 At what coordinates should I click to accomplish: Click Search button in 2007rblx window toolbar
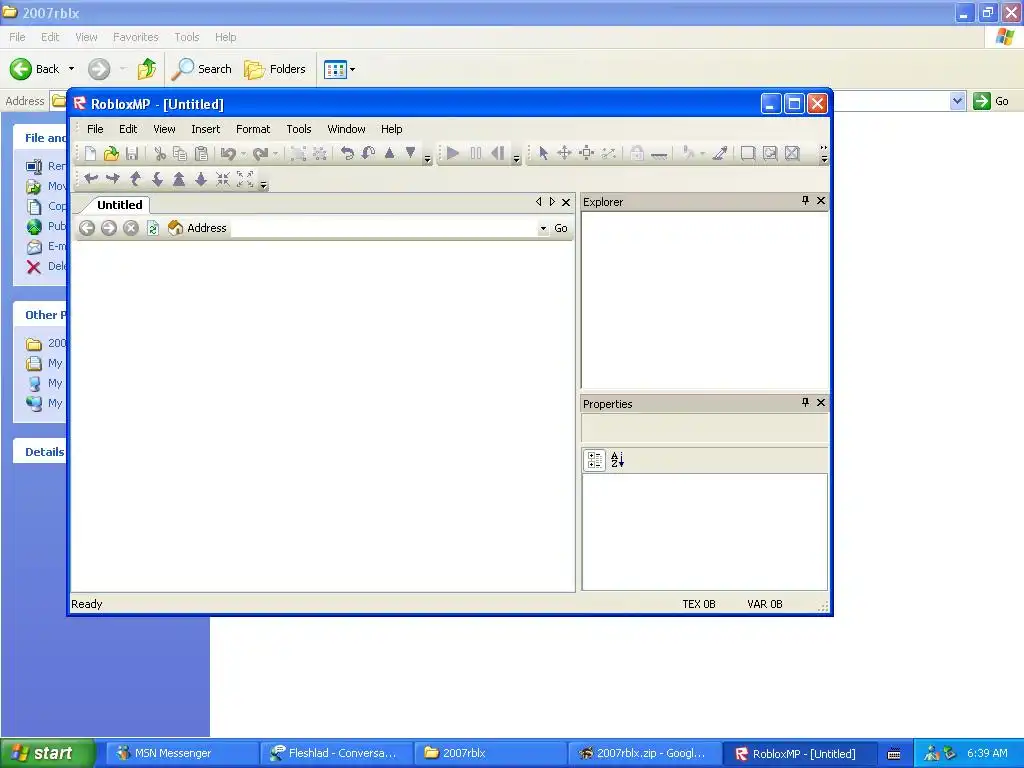(202, 69)
